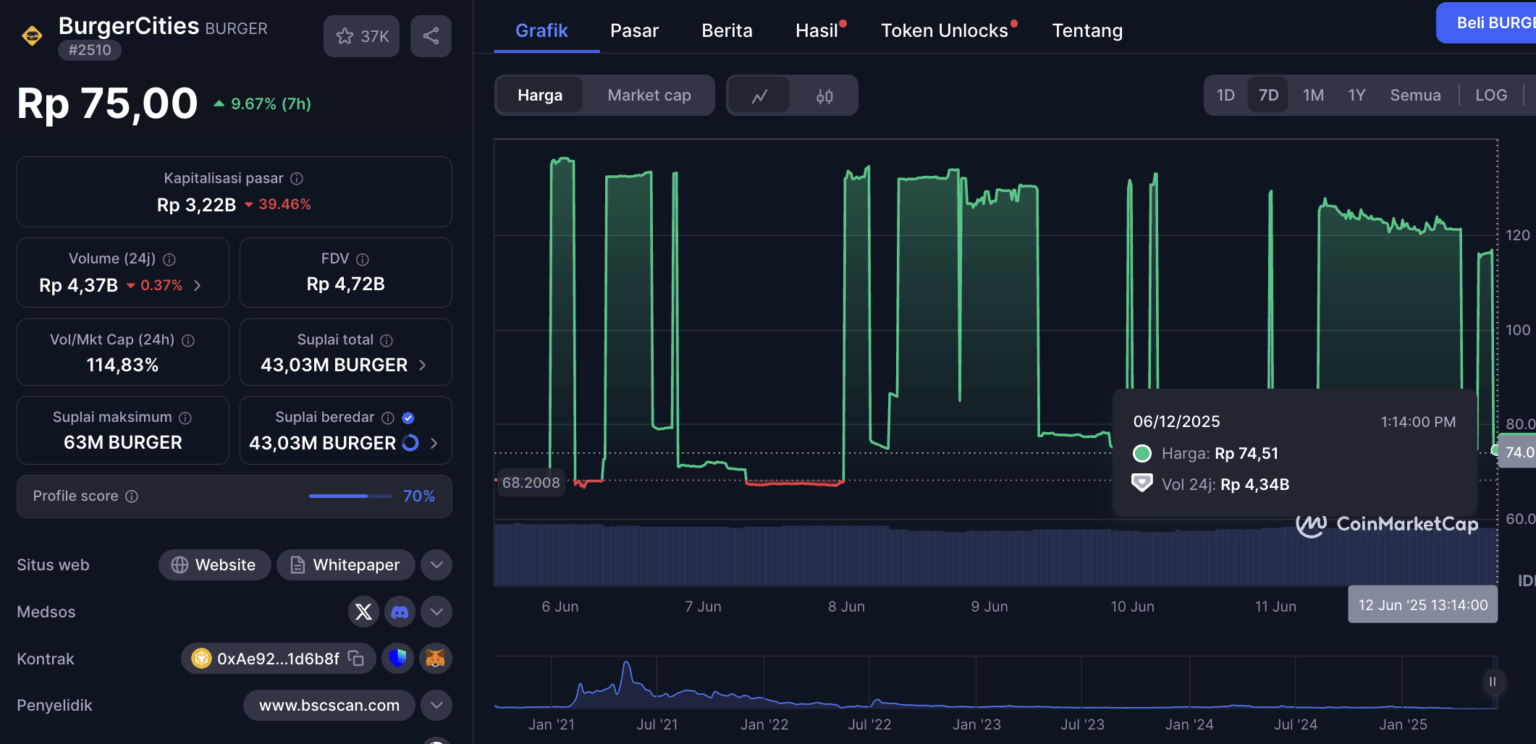Open the X (Twitter) social link icon
This screenshot has height=744, width=1536.
tap(364, 611)
